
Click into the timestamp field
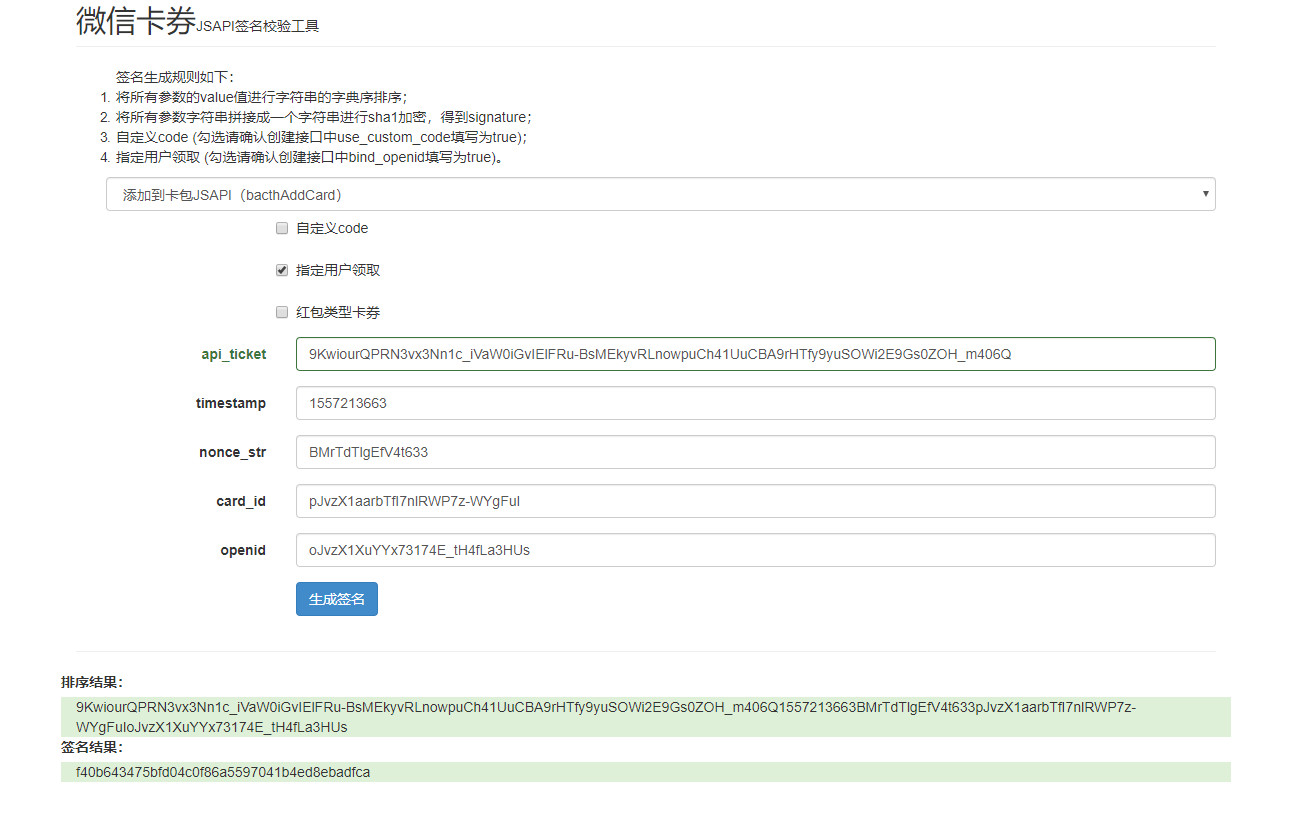point(755,403)
